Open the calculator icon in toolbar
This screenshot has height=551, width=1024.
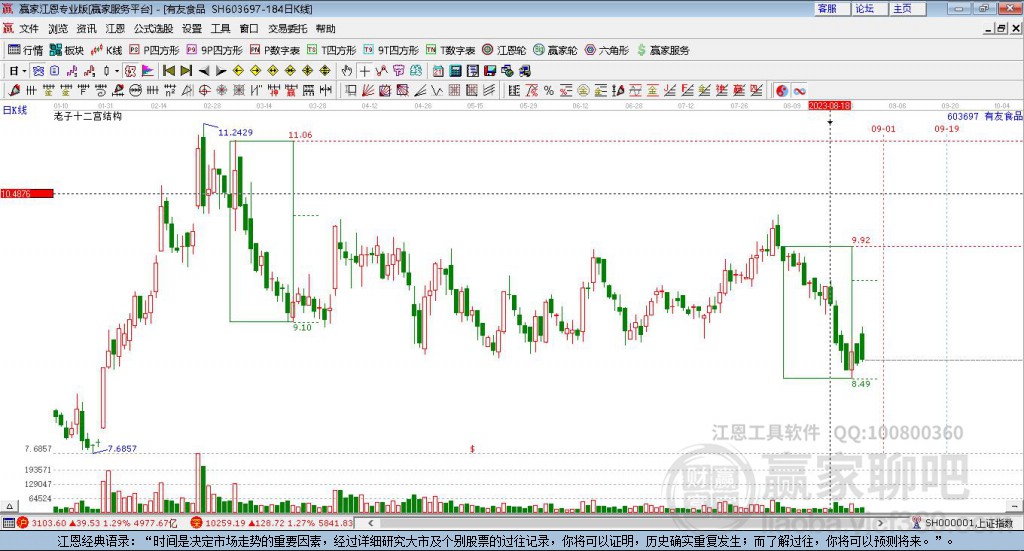coord(455,71)
